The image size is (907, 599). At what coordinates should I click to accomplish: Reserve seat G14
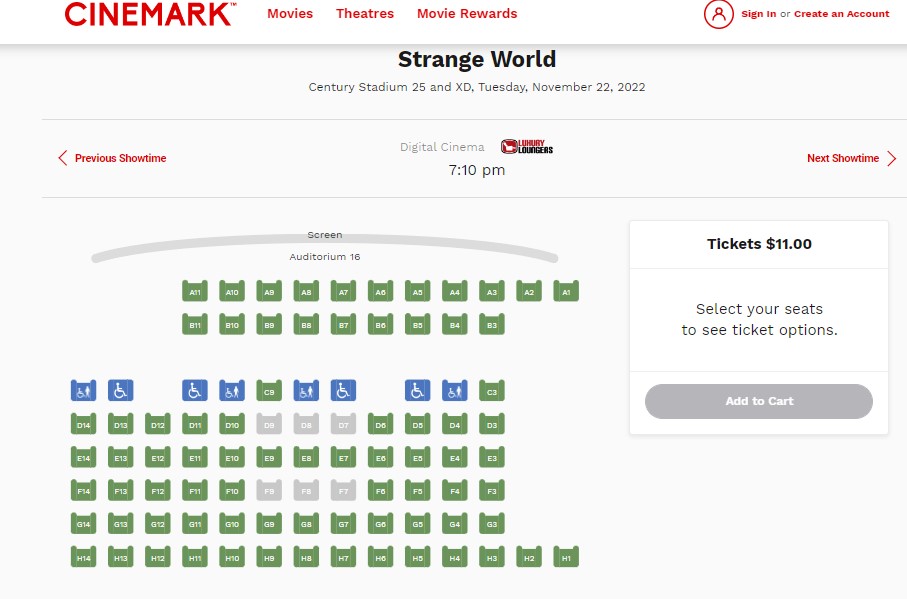(x=84, y=523)
